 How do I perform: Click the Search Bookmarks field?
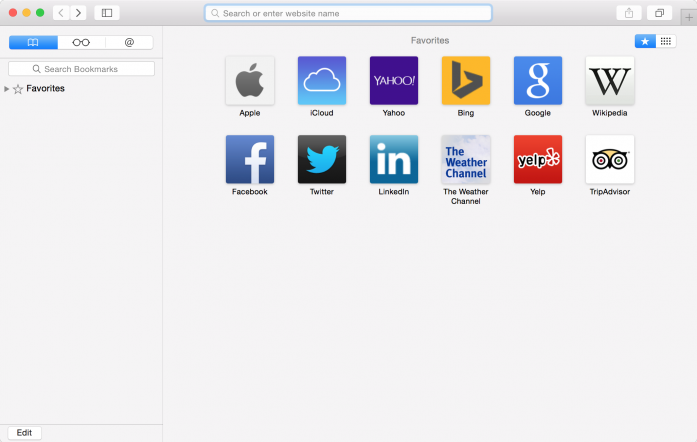tap(81, 69)
